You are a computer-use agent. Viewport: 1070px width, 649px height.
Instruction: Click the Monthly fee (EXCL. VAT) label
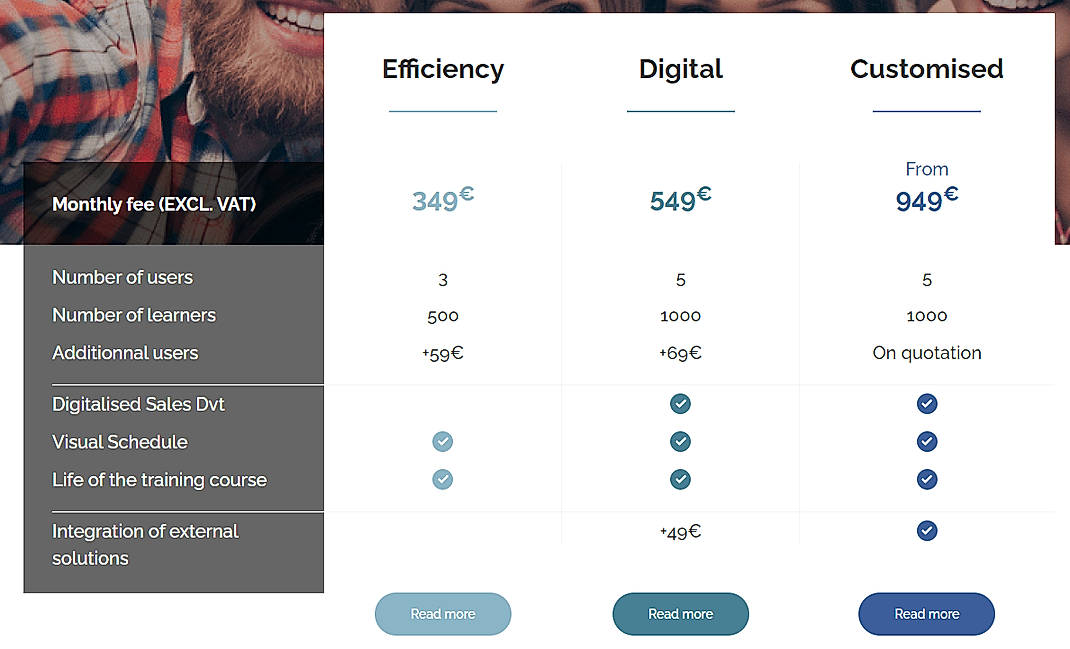click(x=154, y=204)
